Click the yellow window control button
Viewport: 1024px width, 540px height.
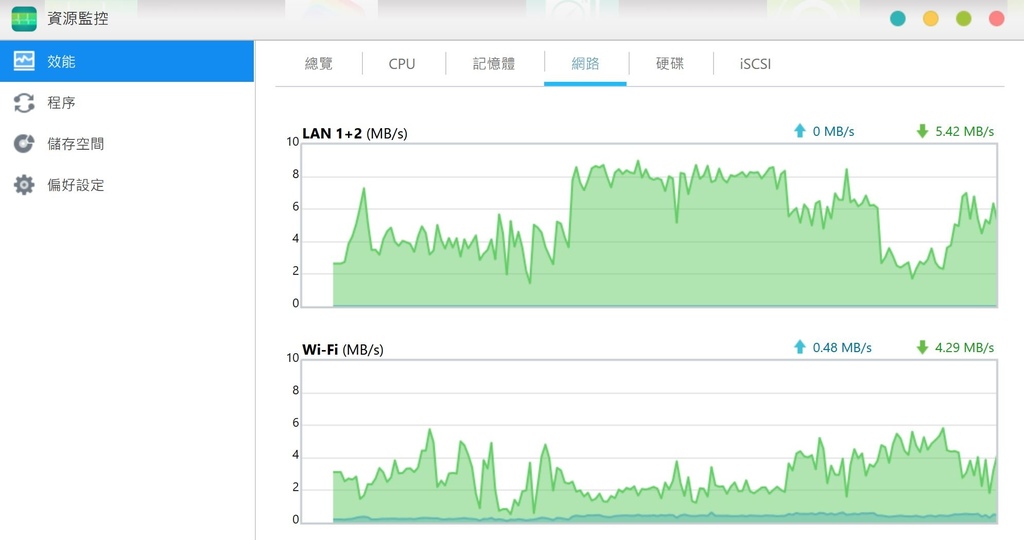tap(931, 19)
